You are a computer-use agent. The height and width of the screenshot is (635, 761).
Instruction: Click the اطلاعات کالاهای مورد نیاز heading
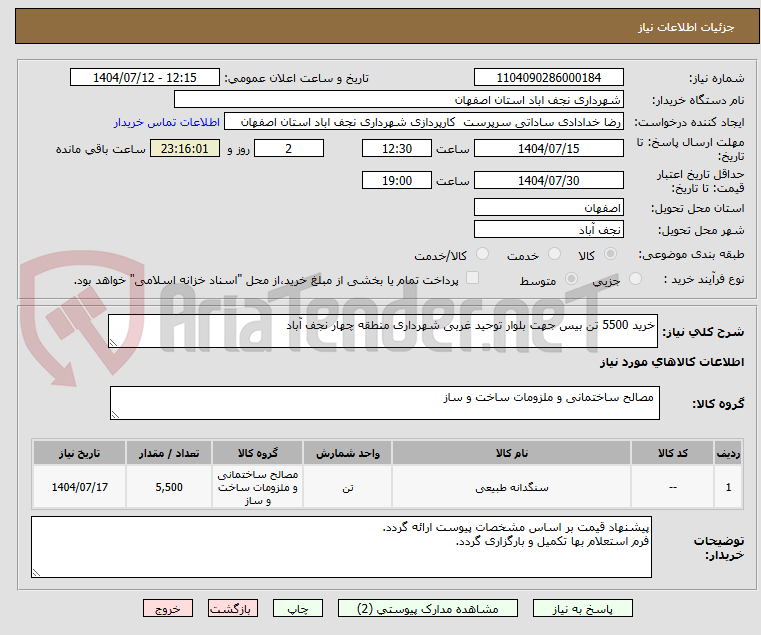[x=672, y=362]
